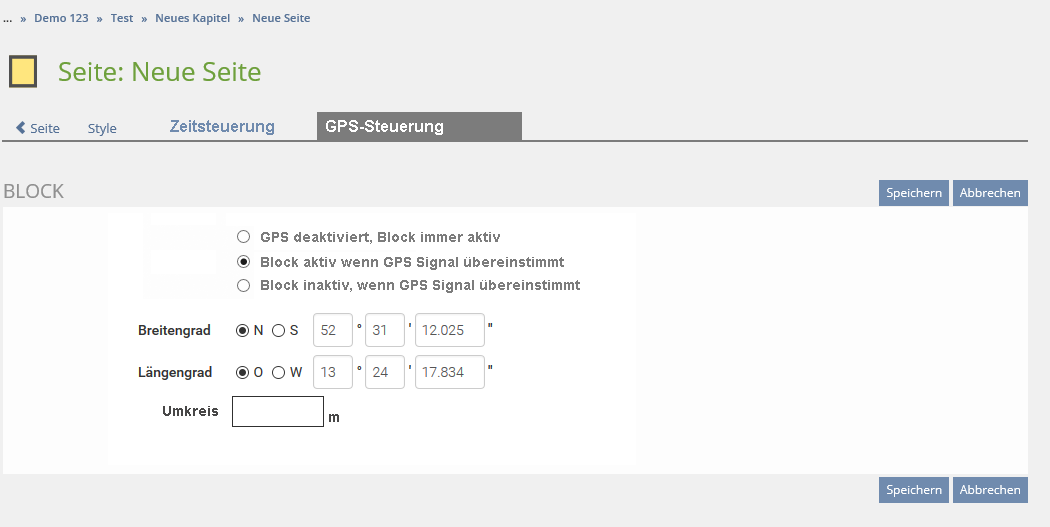Open the Style tab
Image resolution: width=1050 pixels, height=527 pixels.
(102, 128)
